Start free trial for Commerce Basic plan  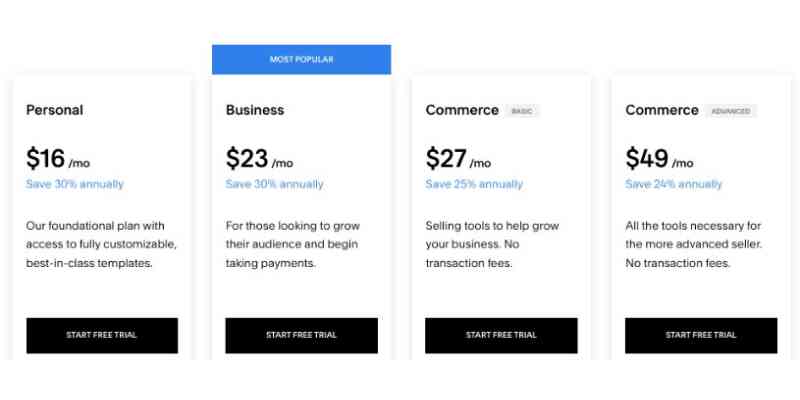coord(501,335)
